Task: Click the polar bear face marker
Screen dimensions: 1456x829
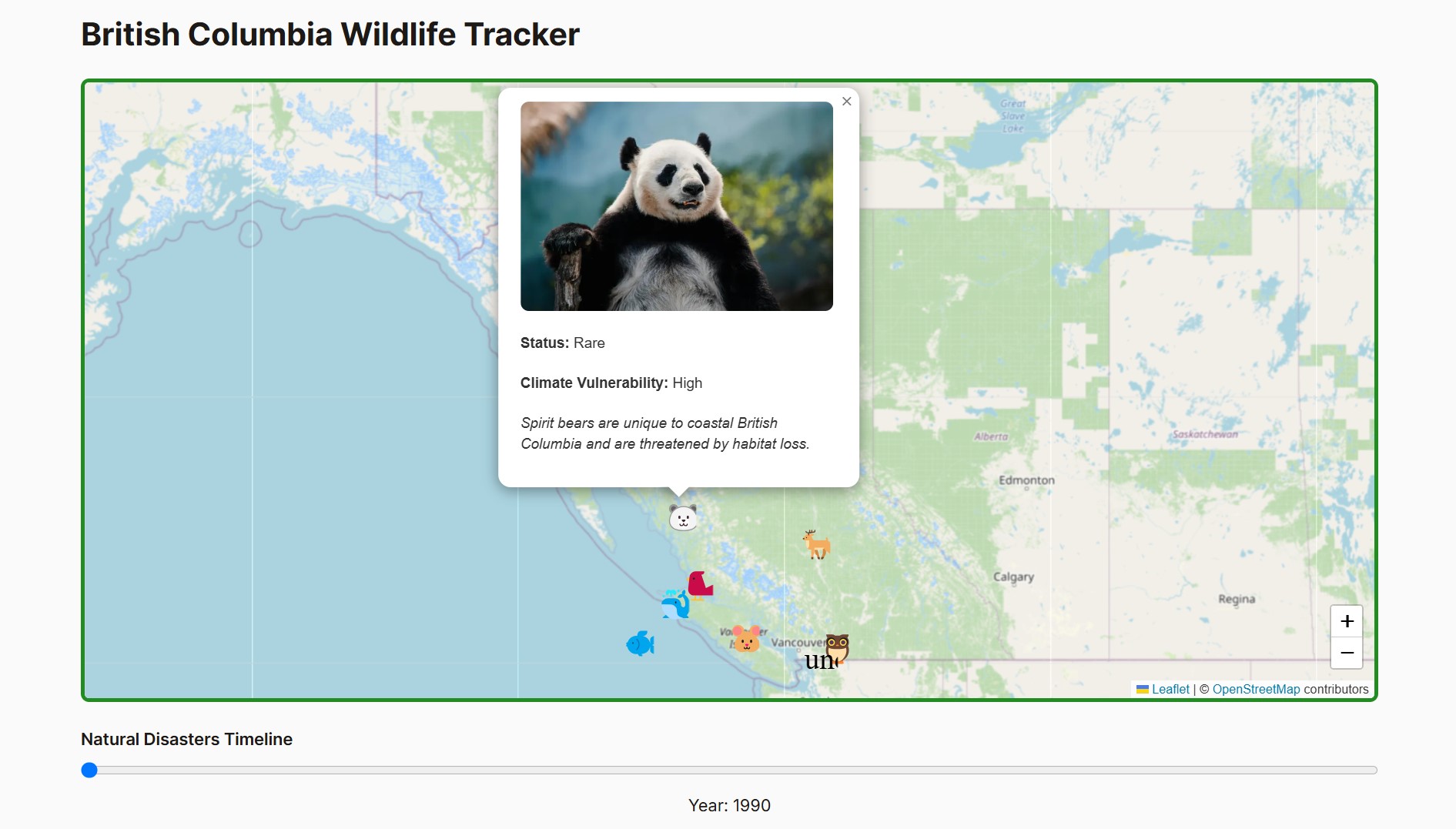Action: pos(683,518)
